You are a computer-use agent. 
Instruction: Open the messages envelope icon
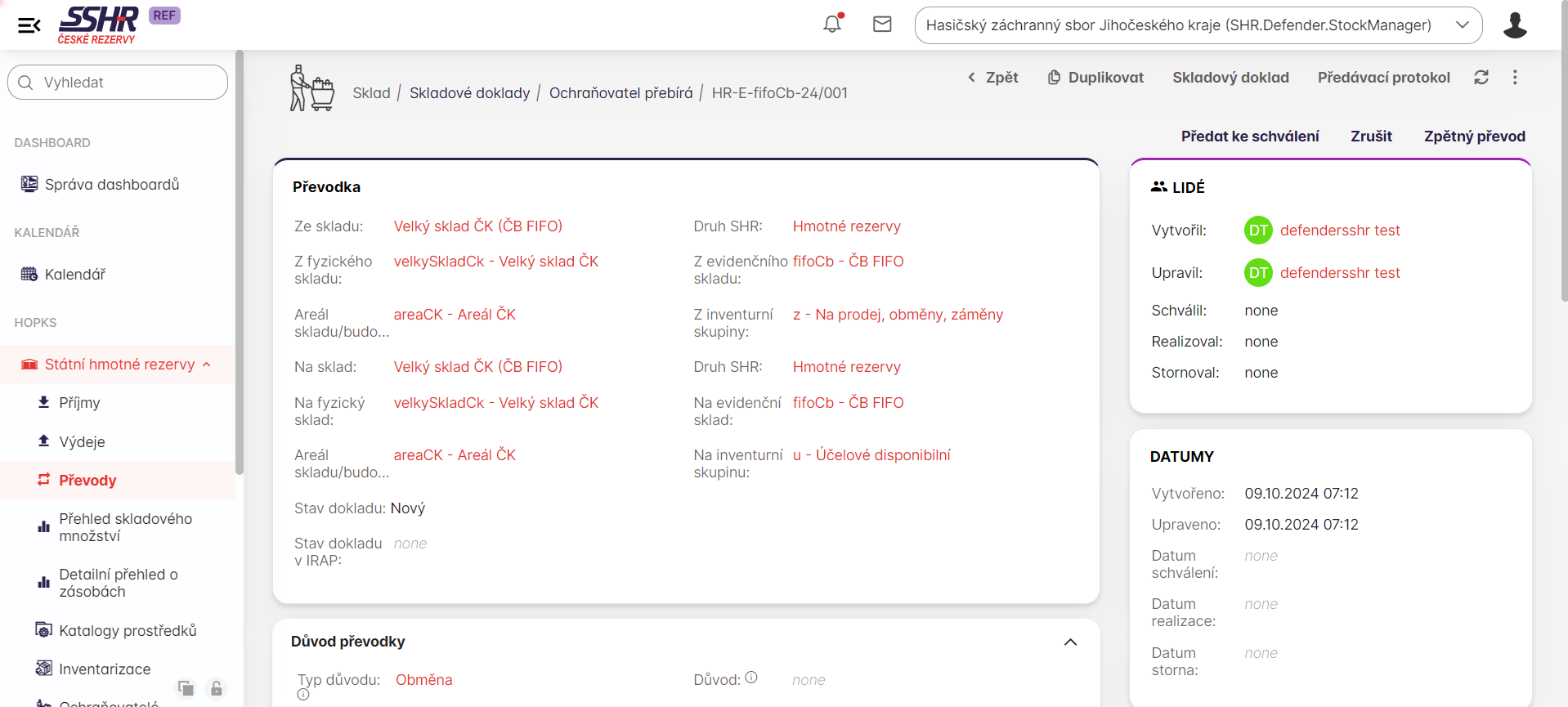tap(882, 25)
